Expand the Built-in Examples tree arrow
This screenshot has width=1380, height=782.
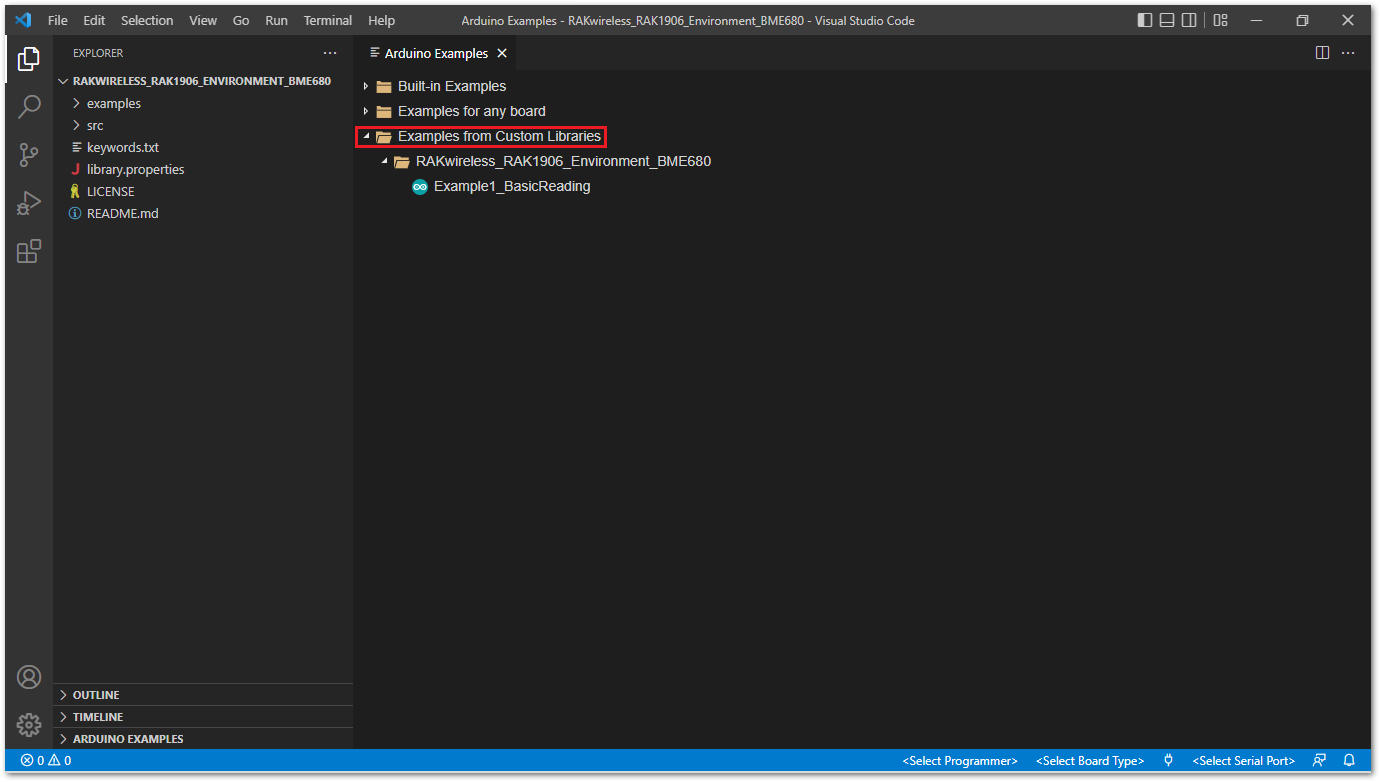pos(366,86)
